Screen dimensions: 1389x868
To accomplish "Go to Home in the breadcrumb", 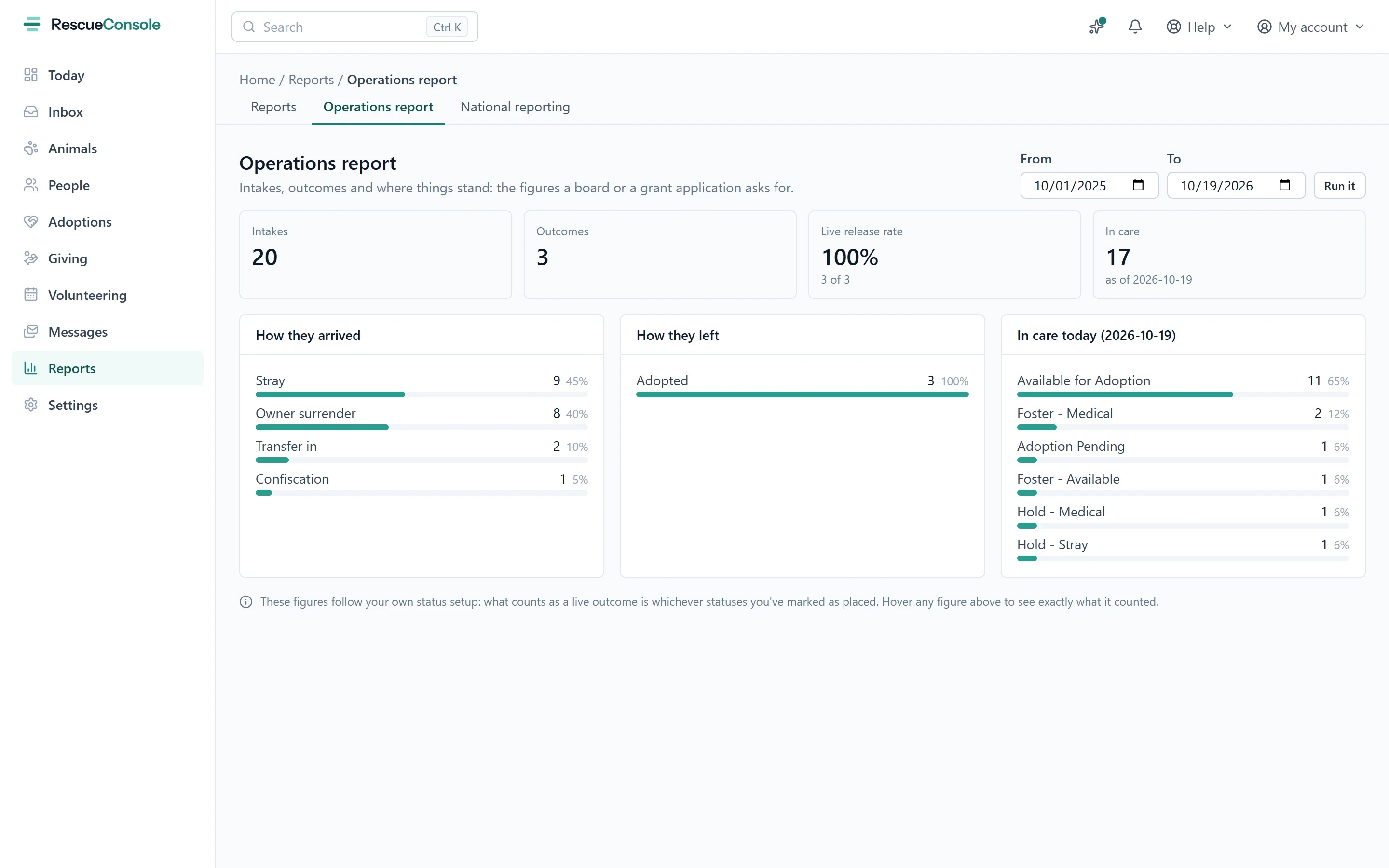I will coord(257,80).
